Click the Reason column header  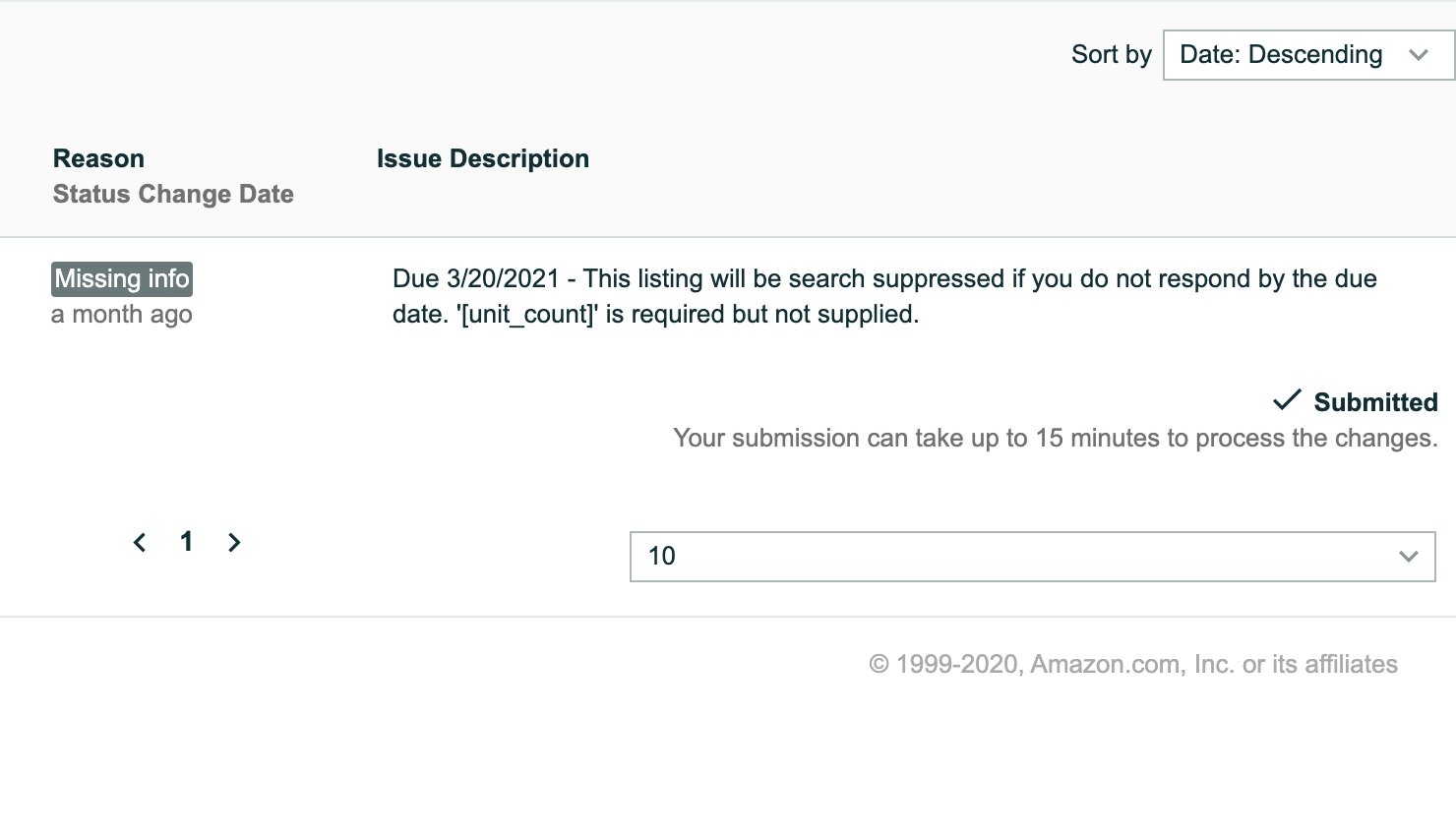[x=98, y=158]
